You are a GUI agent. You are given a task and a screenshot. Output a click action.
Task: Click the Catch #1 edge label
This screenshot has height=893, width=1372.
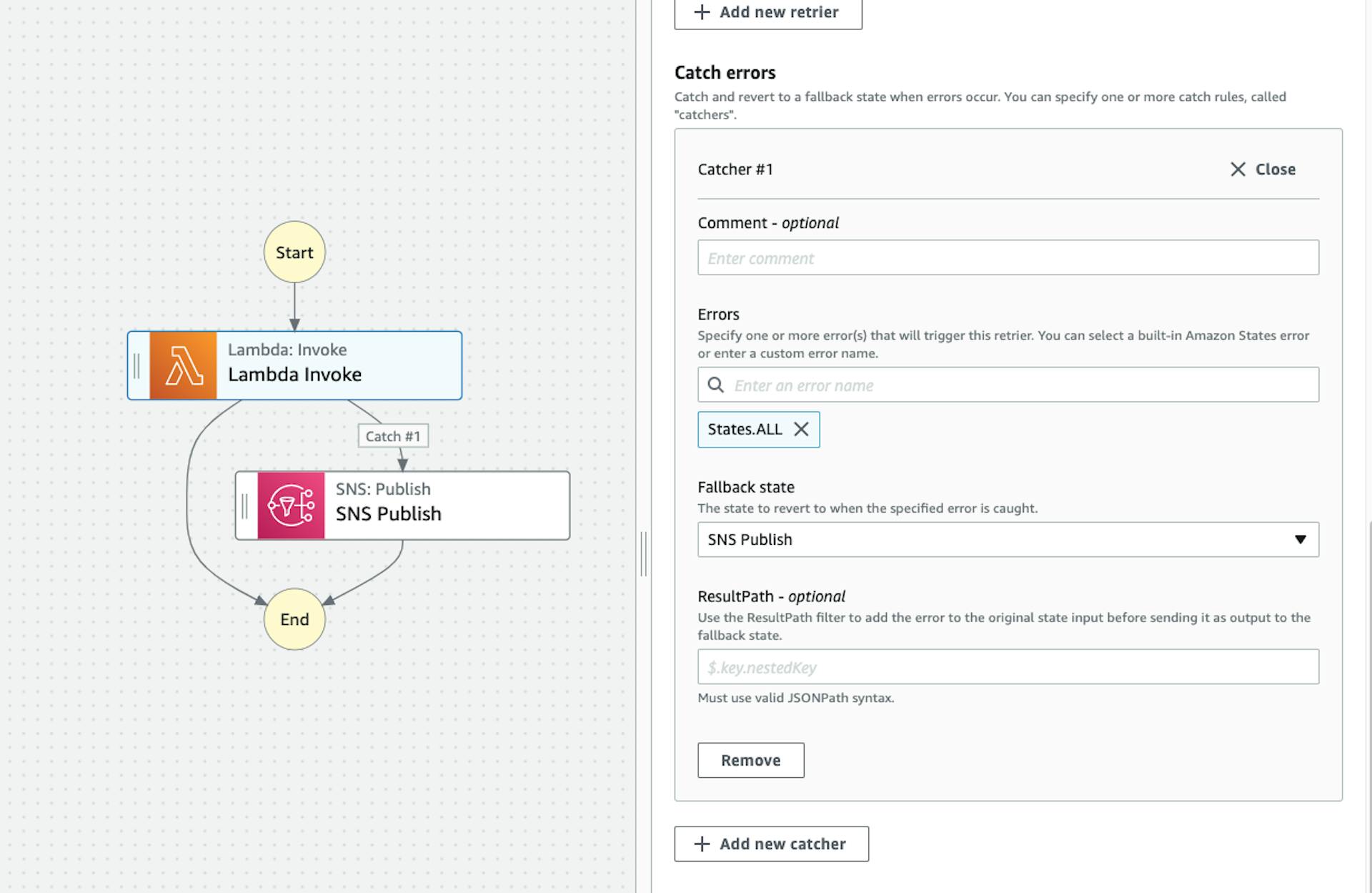[393, 436]
